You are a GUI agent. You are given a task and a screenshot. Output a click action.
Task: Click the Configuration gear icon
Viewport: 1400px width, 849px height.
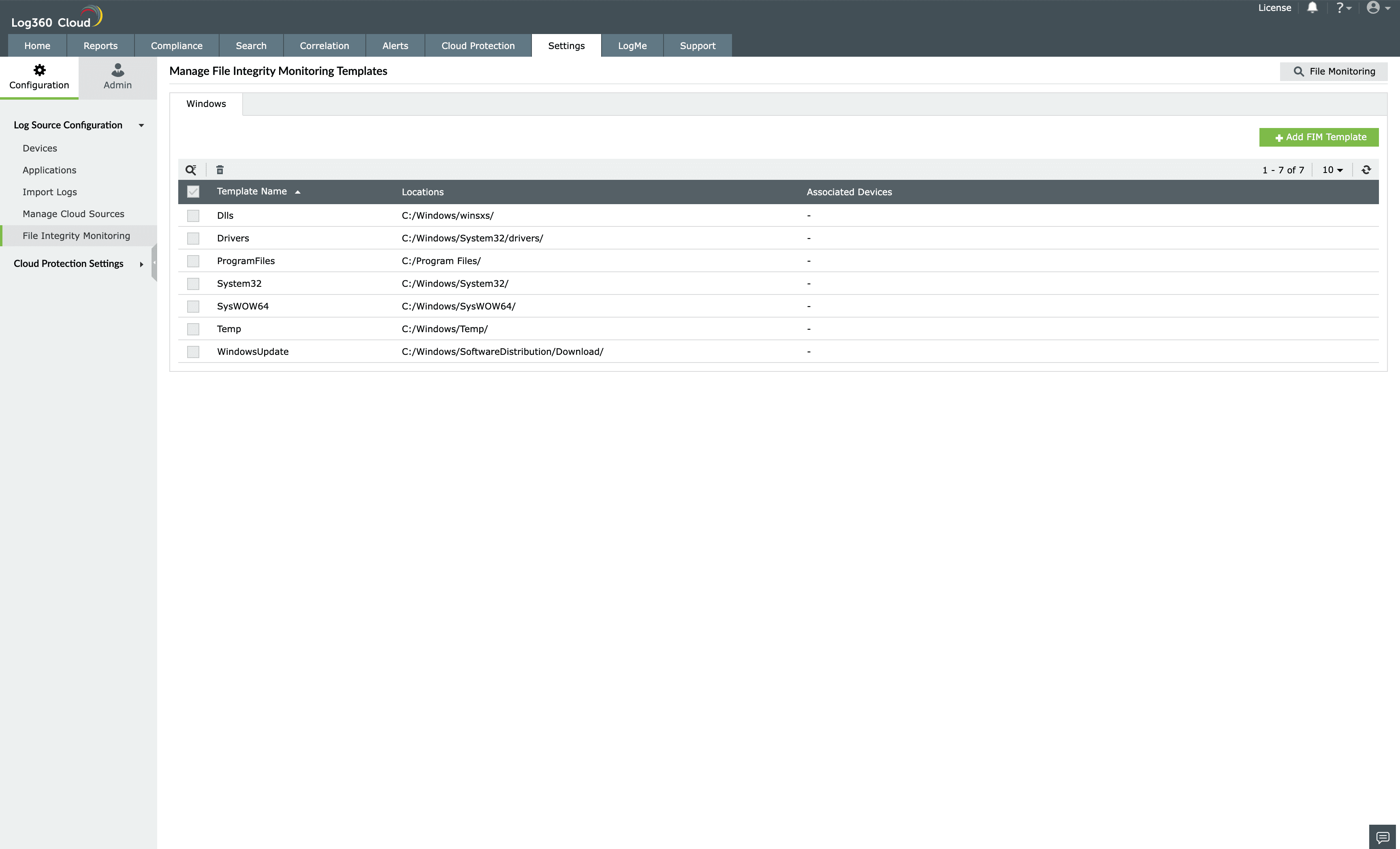coord(38,70)
